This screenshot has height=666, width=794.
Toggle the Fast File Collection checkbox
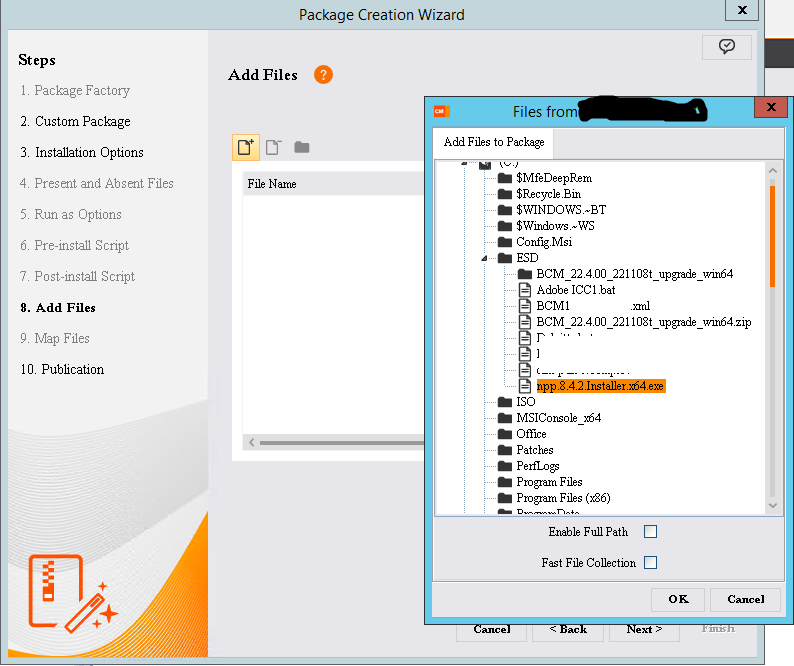(650, 563)
